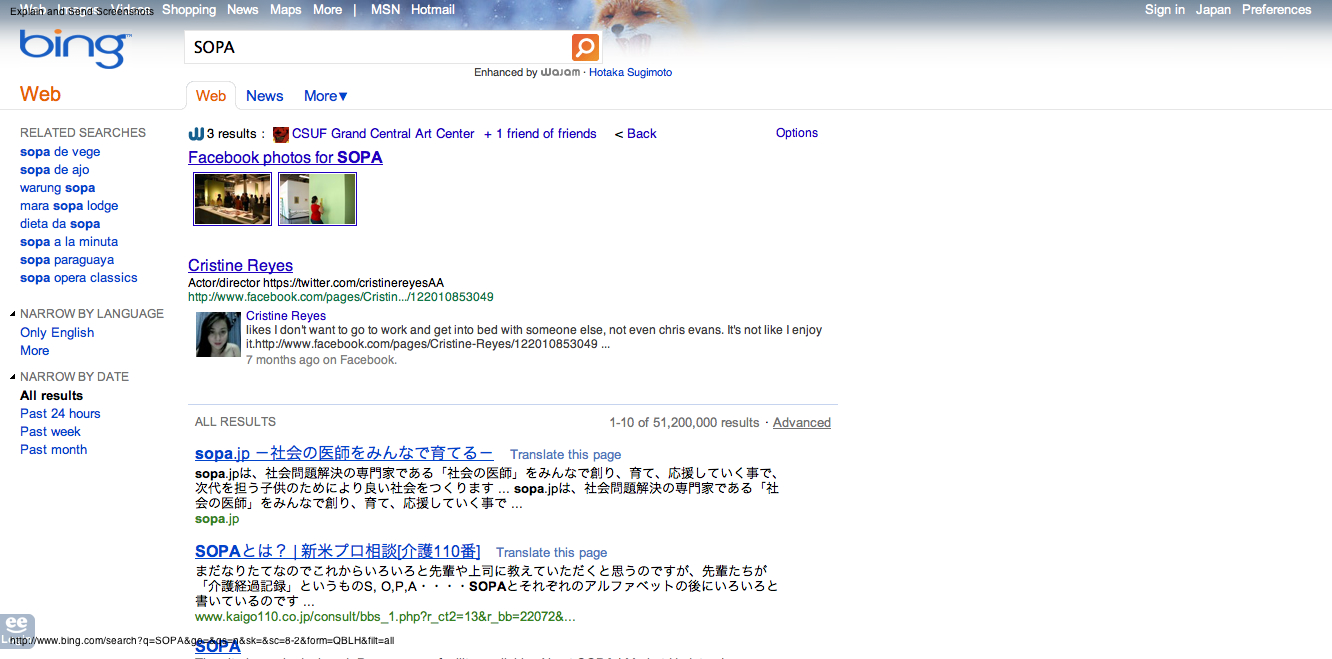Search related term dieta da sopa
This screenshot has width=1332, height=659.
tap(60, 224)
